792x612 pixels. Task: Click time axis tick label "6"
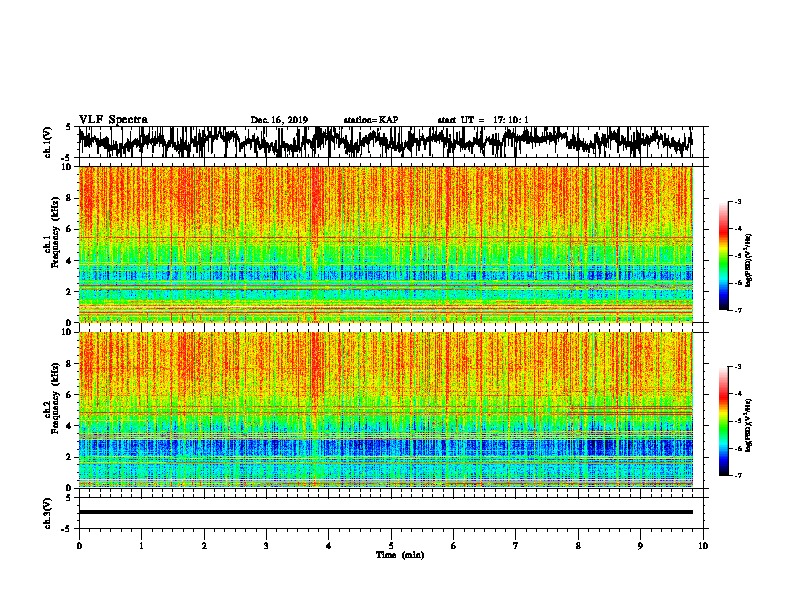[x=453, y=546]
